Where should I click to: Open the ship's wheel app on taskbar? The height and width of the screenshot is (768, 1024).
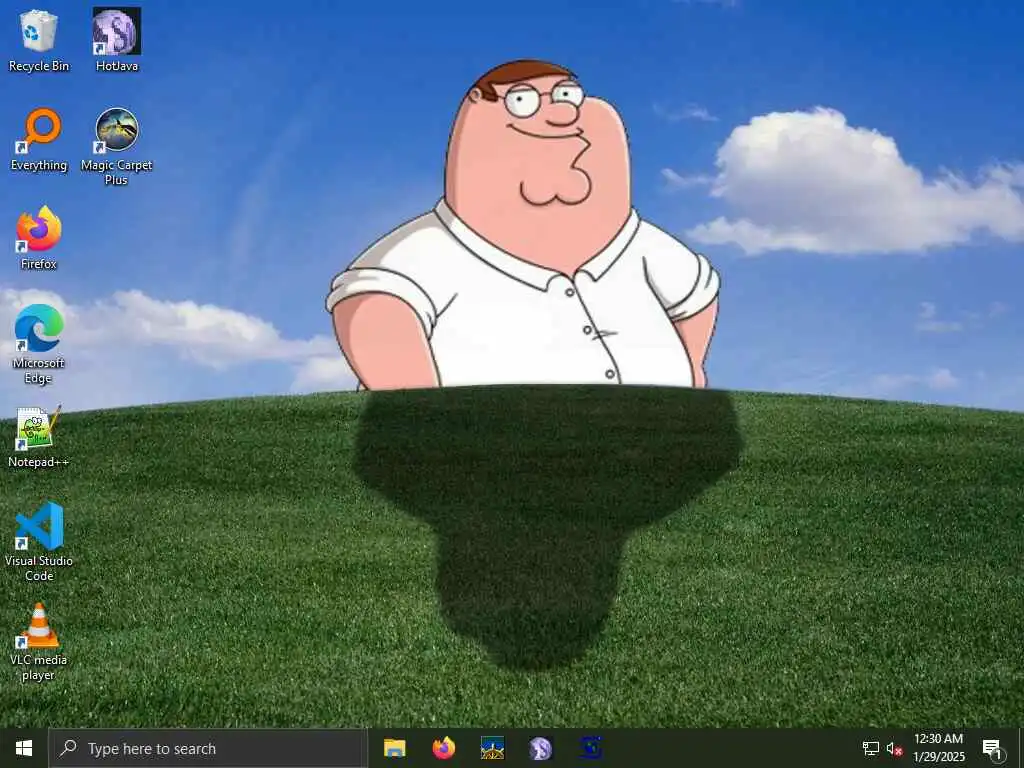[492, 748]
